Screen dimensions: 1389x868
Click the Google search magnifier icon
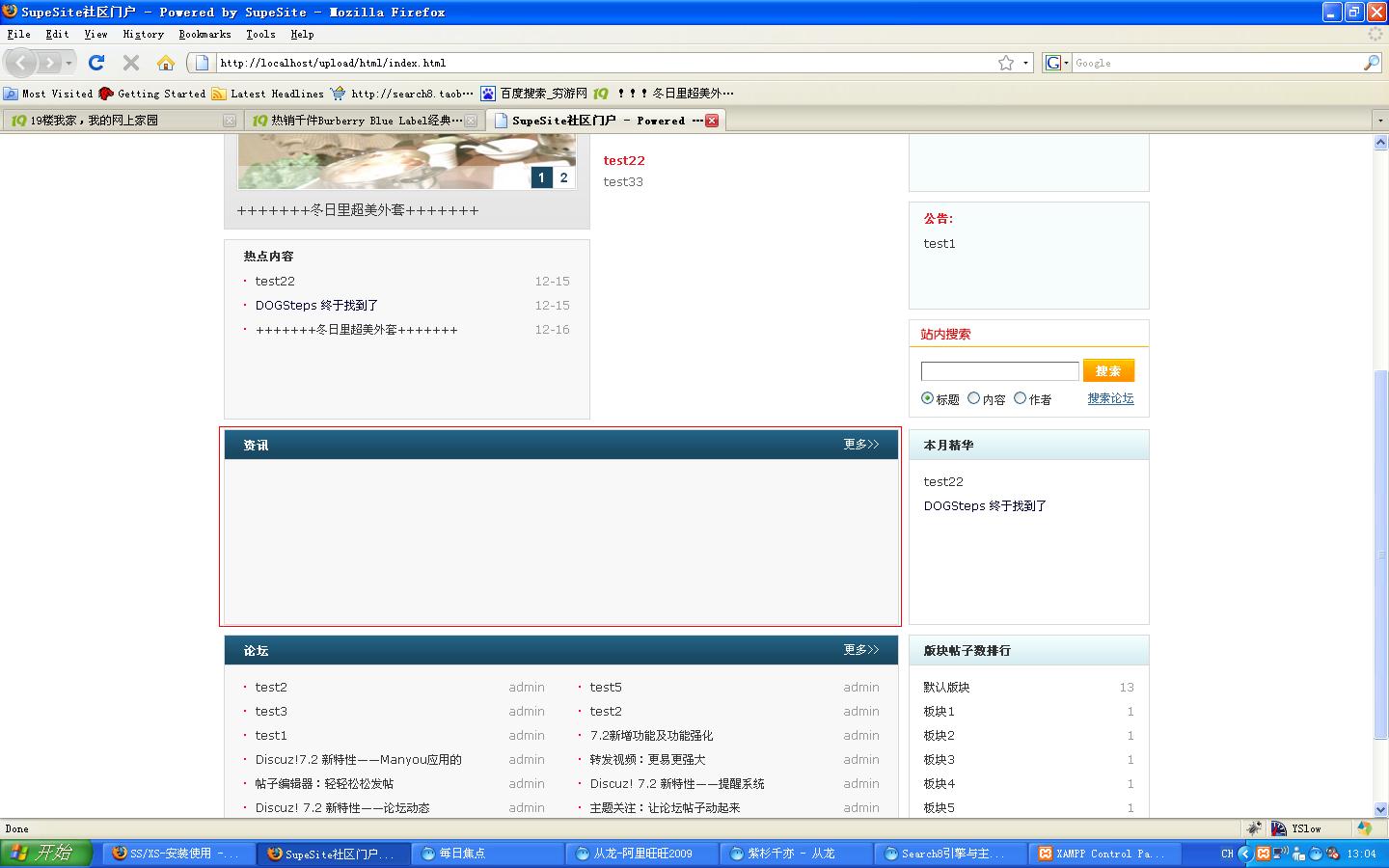(1372, 63)
